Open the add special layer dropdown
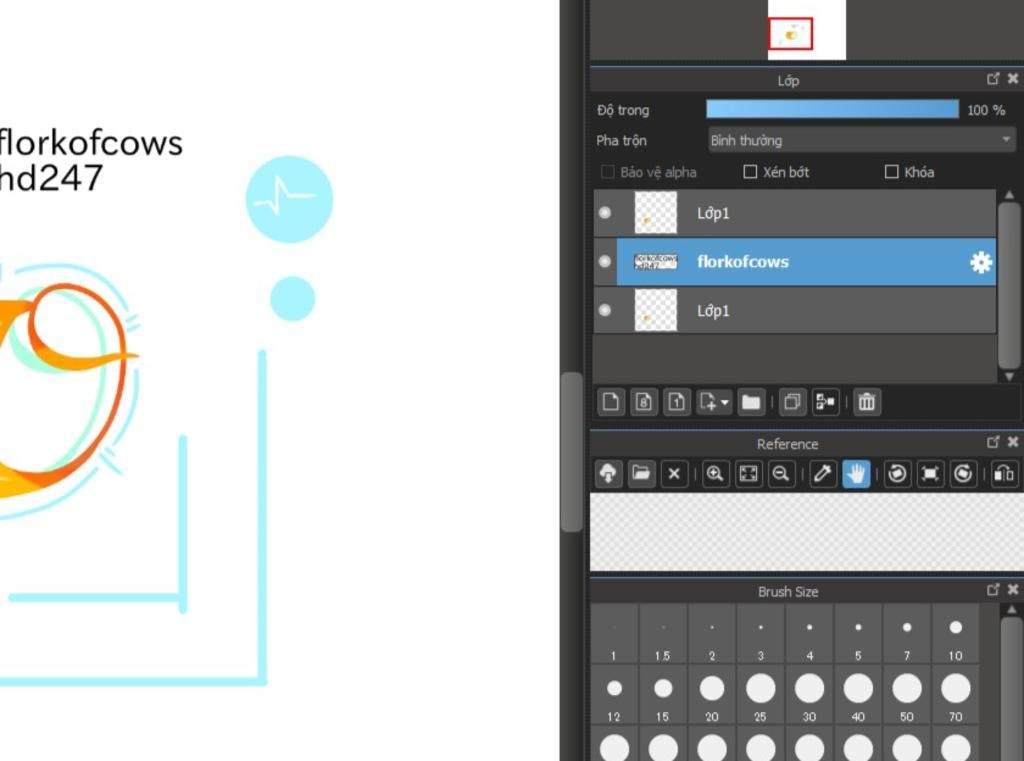 click(x=714, y=402)
